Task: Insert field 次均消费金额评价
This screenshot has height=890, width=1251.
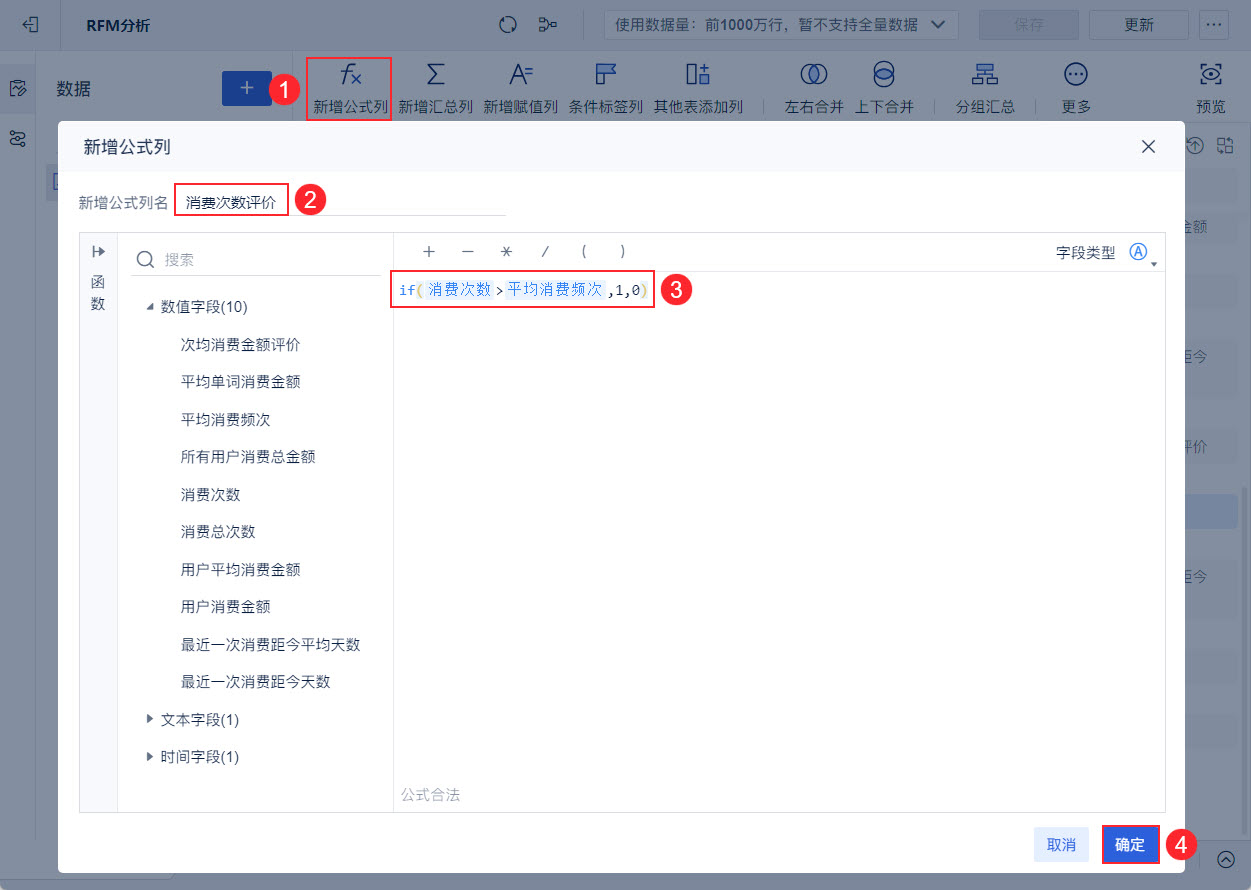Action: point(240,344)
